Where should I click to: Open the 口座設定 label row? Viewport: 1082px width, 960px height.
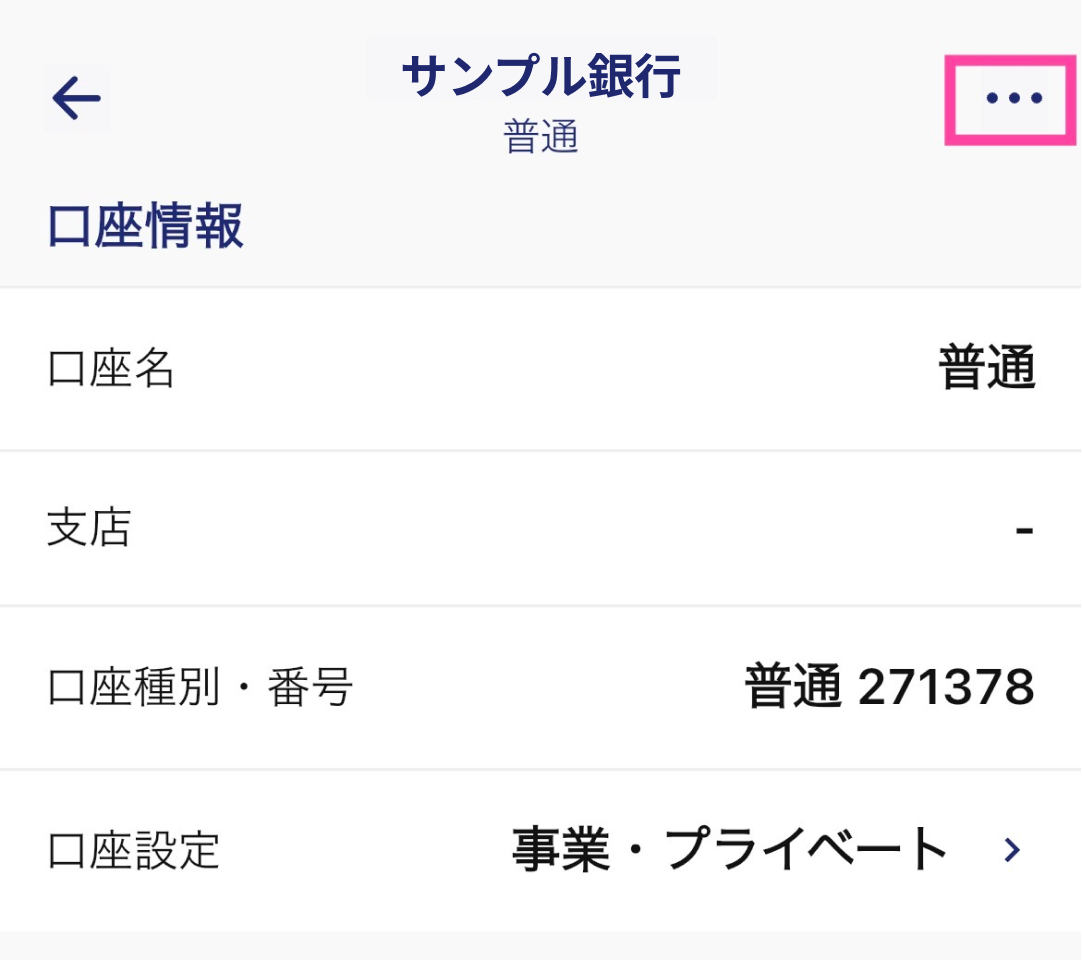click(x=541, y=850)
